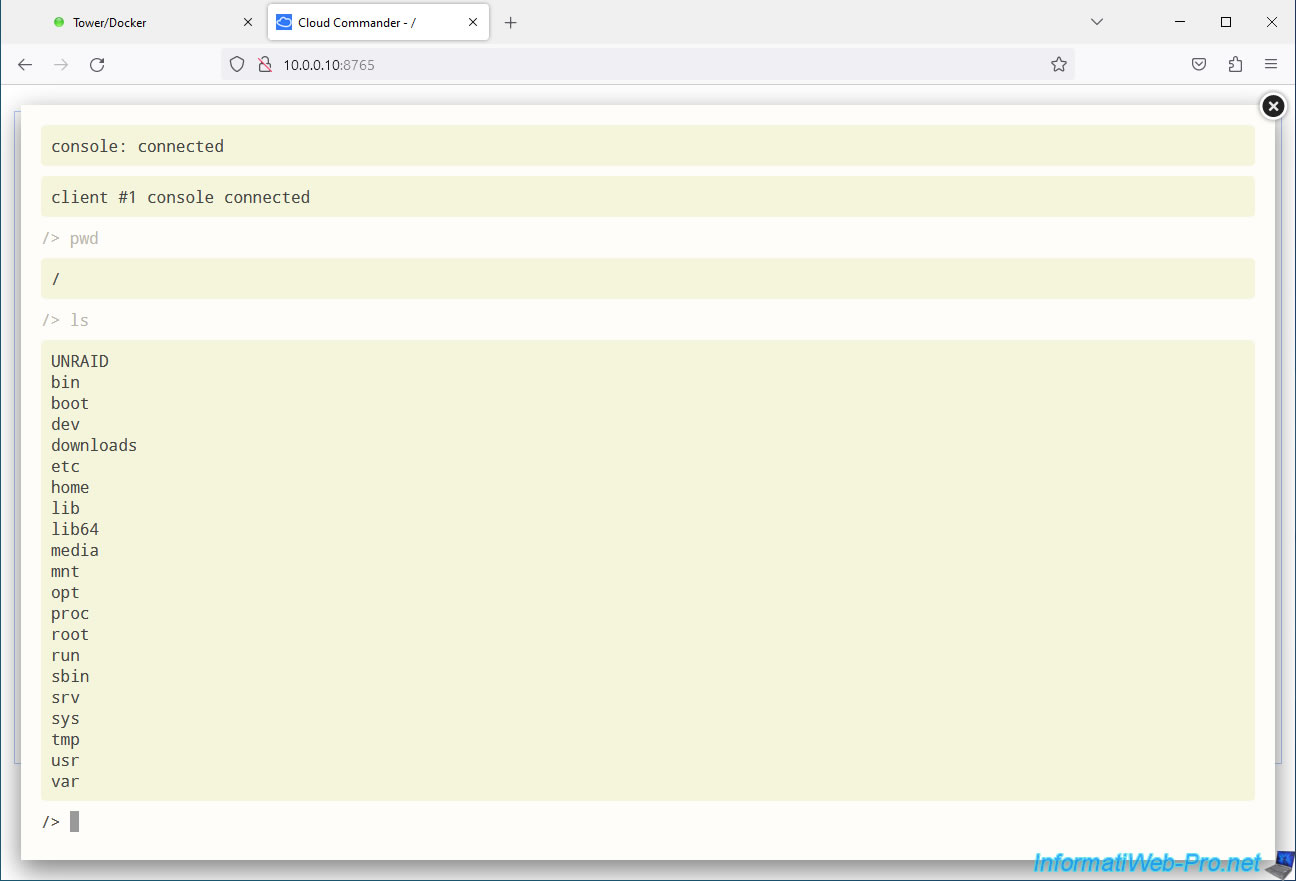Click the previous 'pwd' command line
The height and width of the screenshot is (881, 1296).
click(x=84, y=238)
